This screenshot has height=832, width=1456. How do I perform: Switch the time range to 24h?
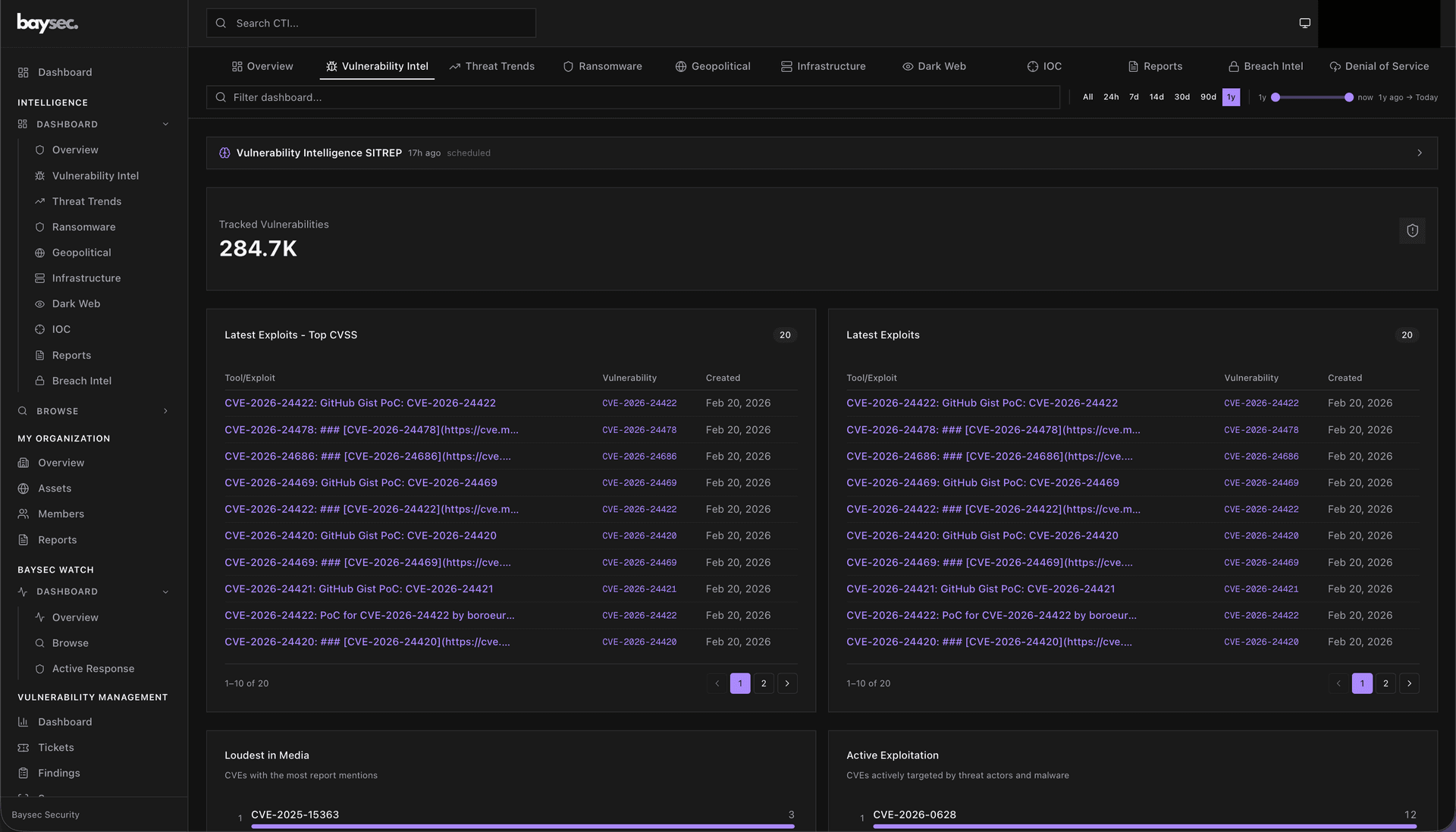[1111, 97]
